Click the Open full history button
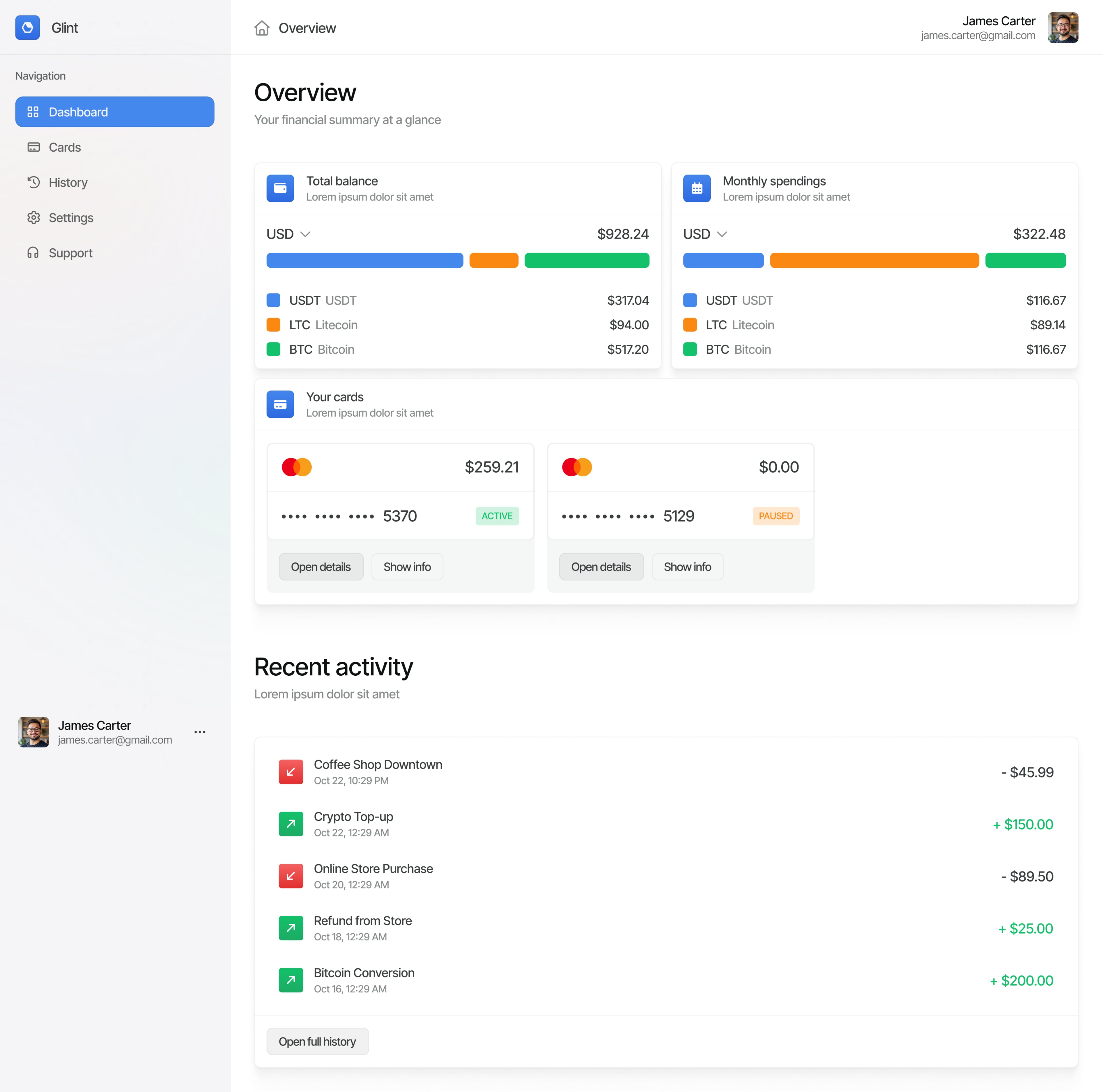Screen dimensions: 1103x1092 pos(317,1042)
